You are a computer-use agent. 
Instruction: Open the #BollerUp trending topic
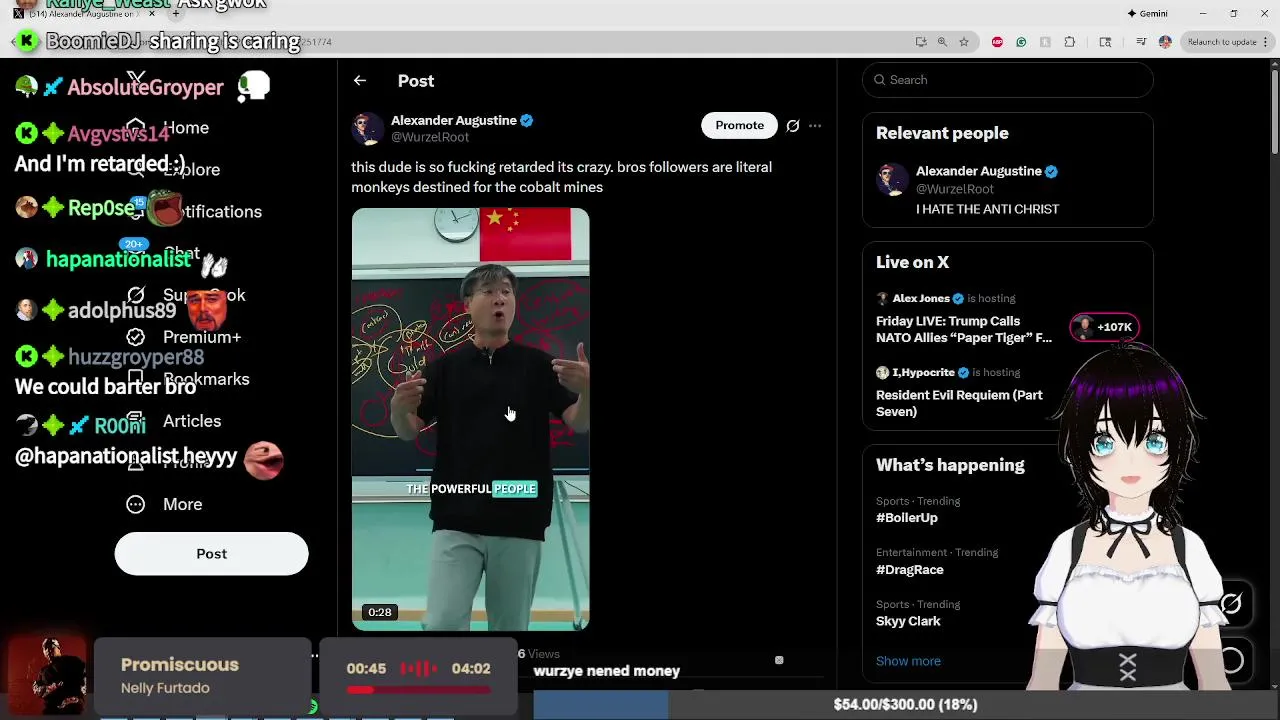(x=907, y=517)
